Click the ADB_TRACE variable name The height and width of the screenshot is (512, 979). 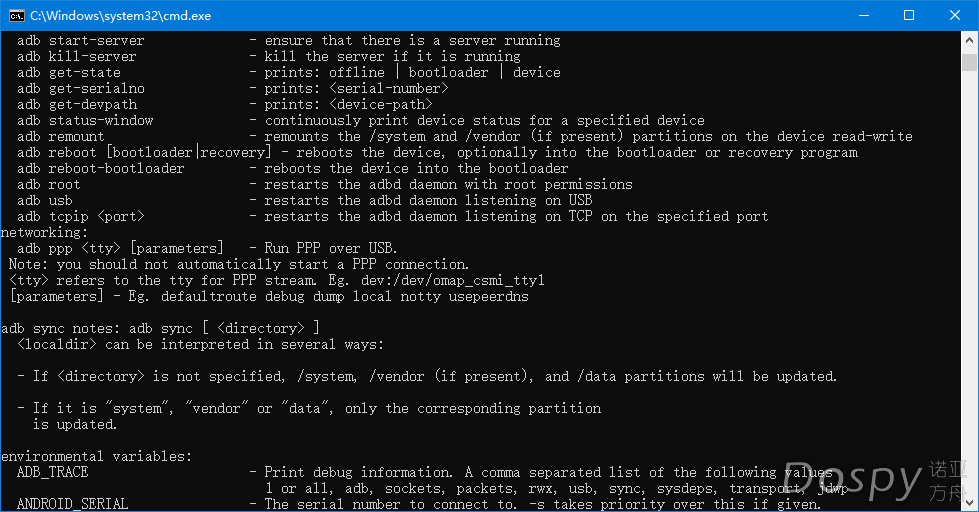point(52,472)
